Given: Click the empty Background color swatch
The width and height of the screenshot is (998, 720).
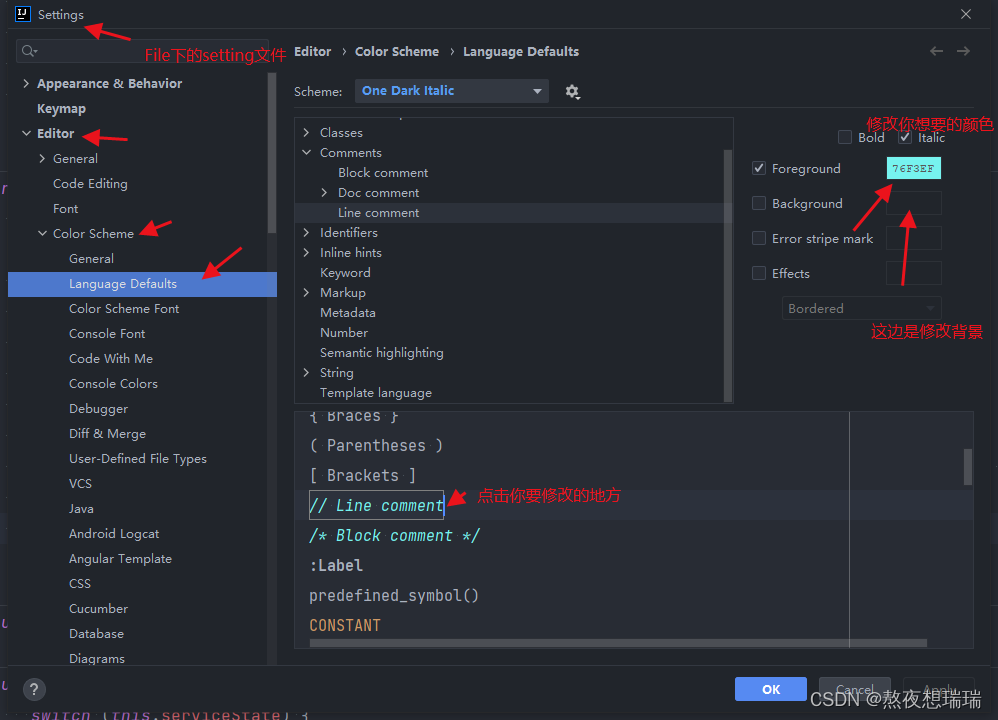Looking at the screenshot, I should point(913,203).
